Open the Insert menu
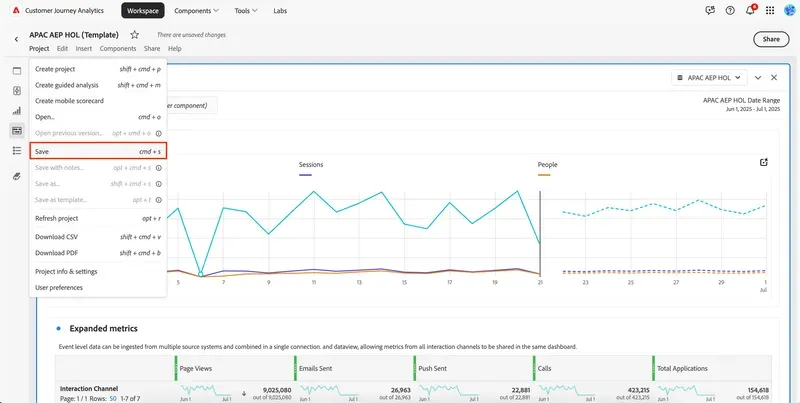The width and height of the screenshot is (800, 403). coord(84,48)
